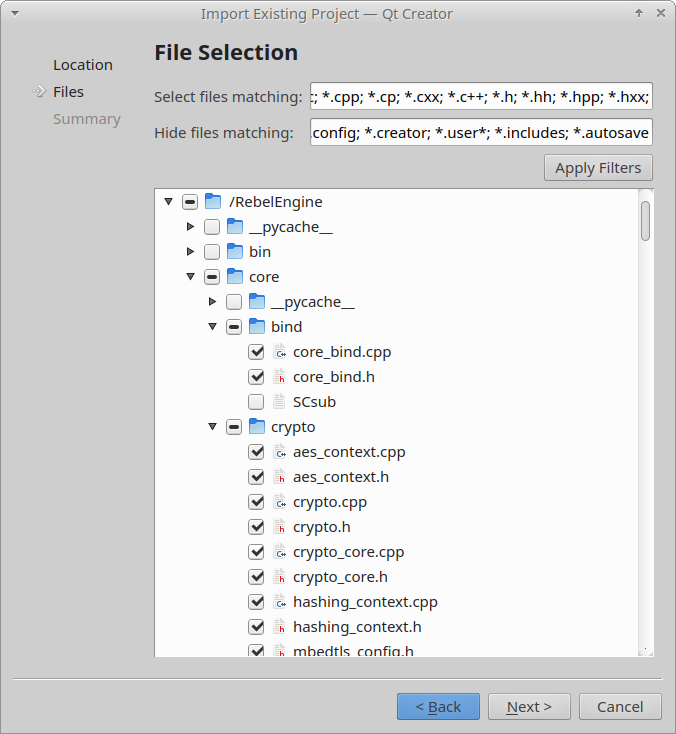676x734 pixels.
Task: Click the aes_context.cpp file icon
Action: (279, 452)
